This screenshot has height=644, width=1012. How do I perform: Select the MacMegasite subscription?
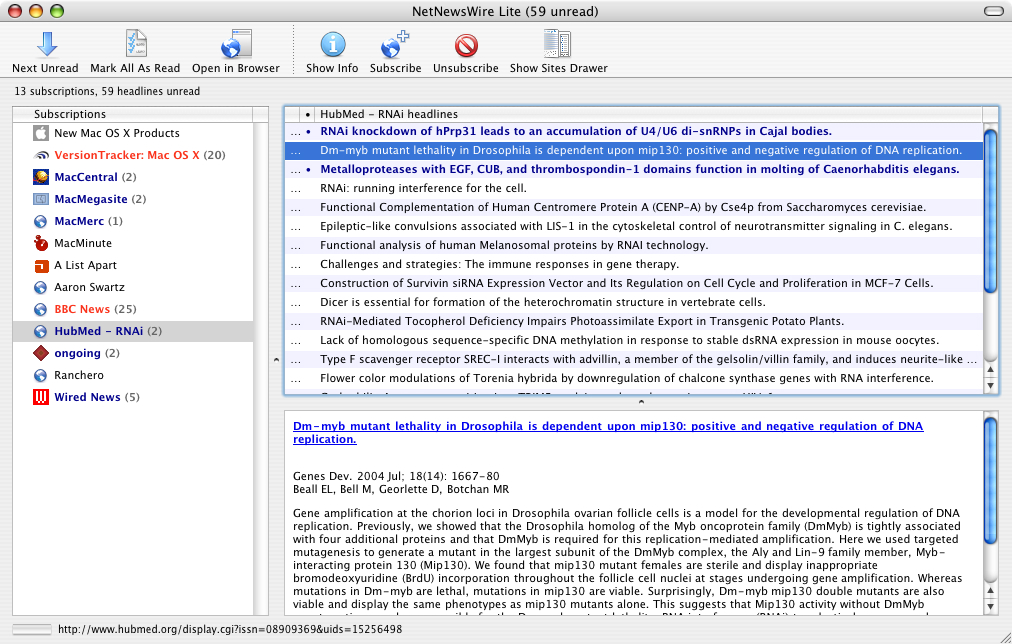tap(133, 199)
